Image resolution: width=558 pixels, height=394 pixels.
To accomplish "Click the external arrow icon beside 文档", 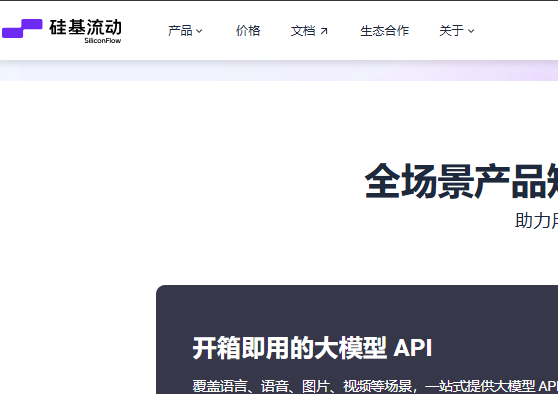I will click(x=323, y=31).
